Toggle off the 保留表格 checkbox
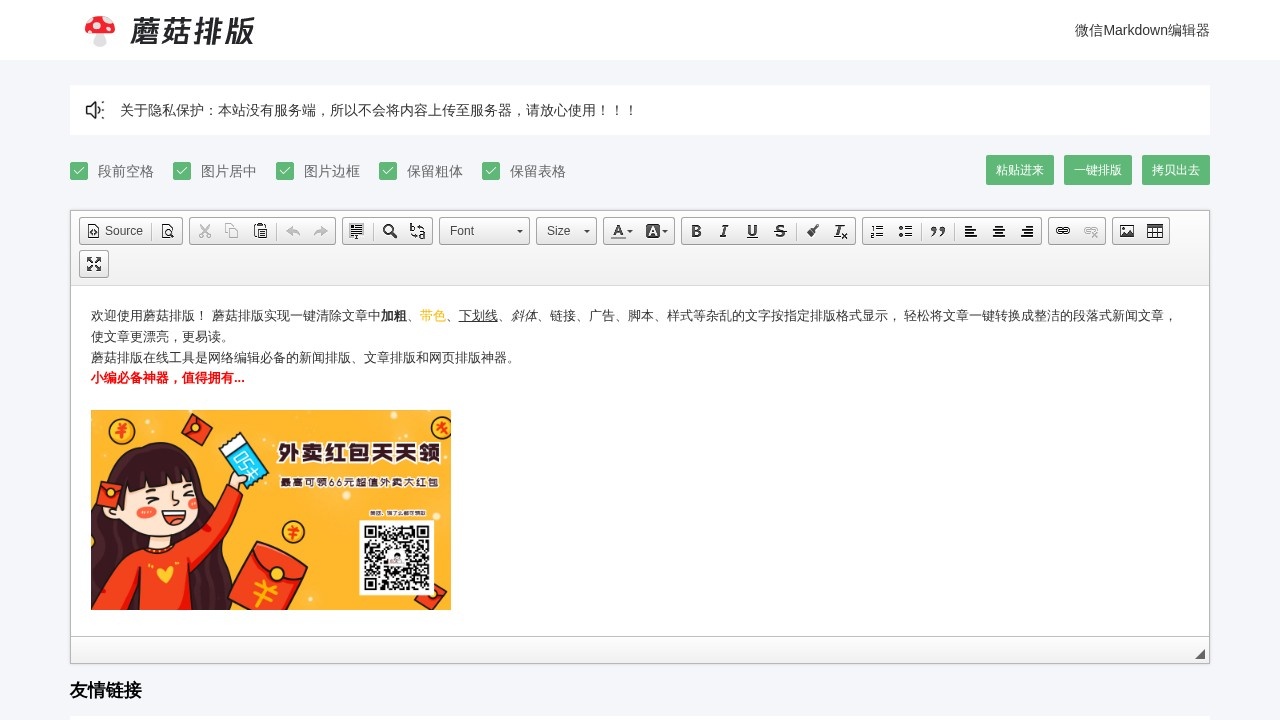Viewport: 1280px width, 720px height. tap(491, 171)
